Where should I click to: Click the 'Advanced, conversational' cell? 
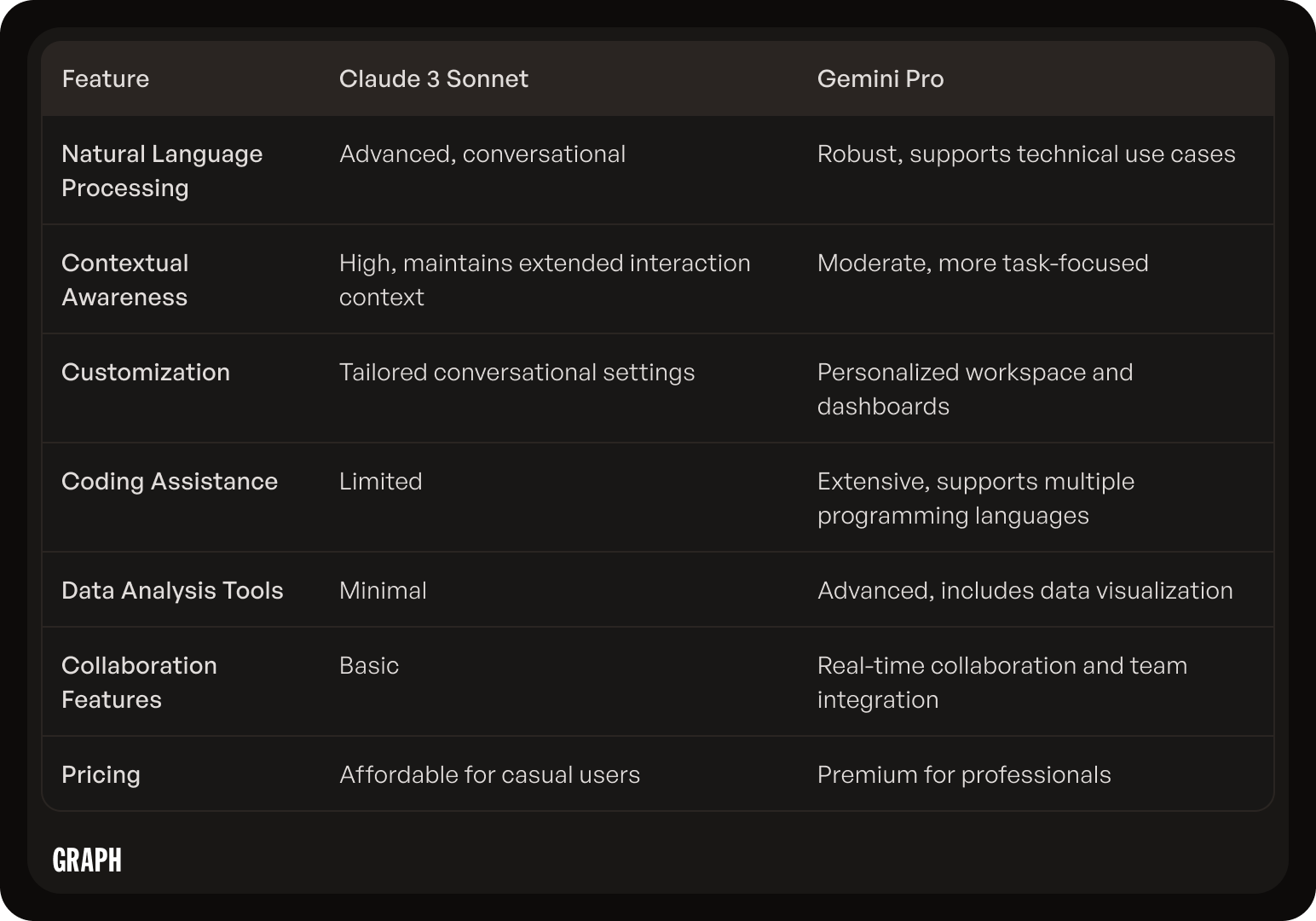point(482,153)
